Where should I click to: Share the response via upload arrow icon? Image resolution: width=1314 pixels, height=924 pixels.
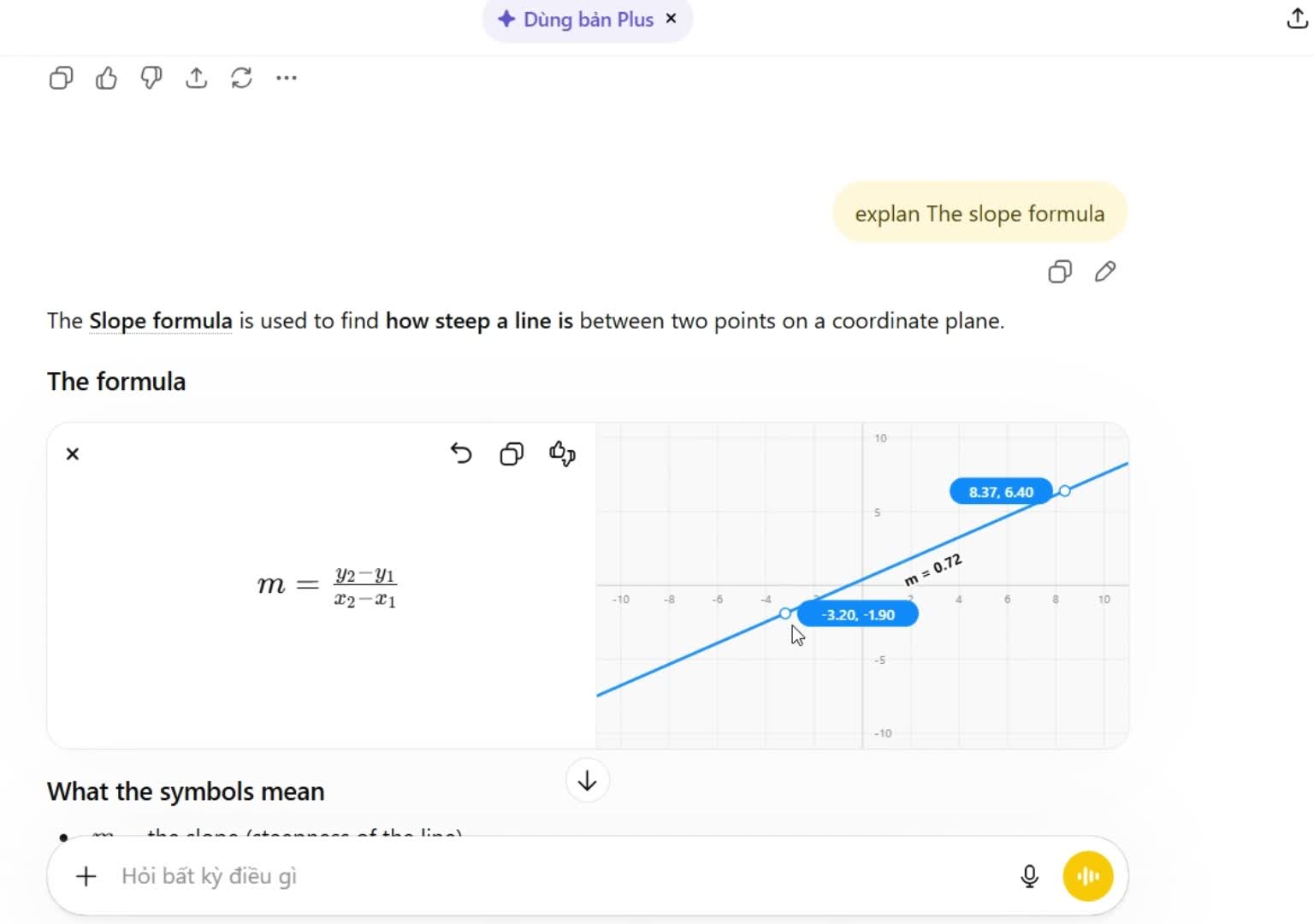(197, 79)
